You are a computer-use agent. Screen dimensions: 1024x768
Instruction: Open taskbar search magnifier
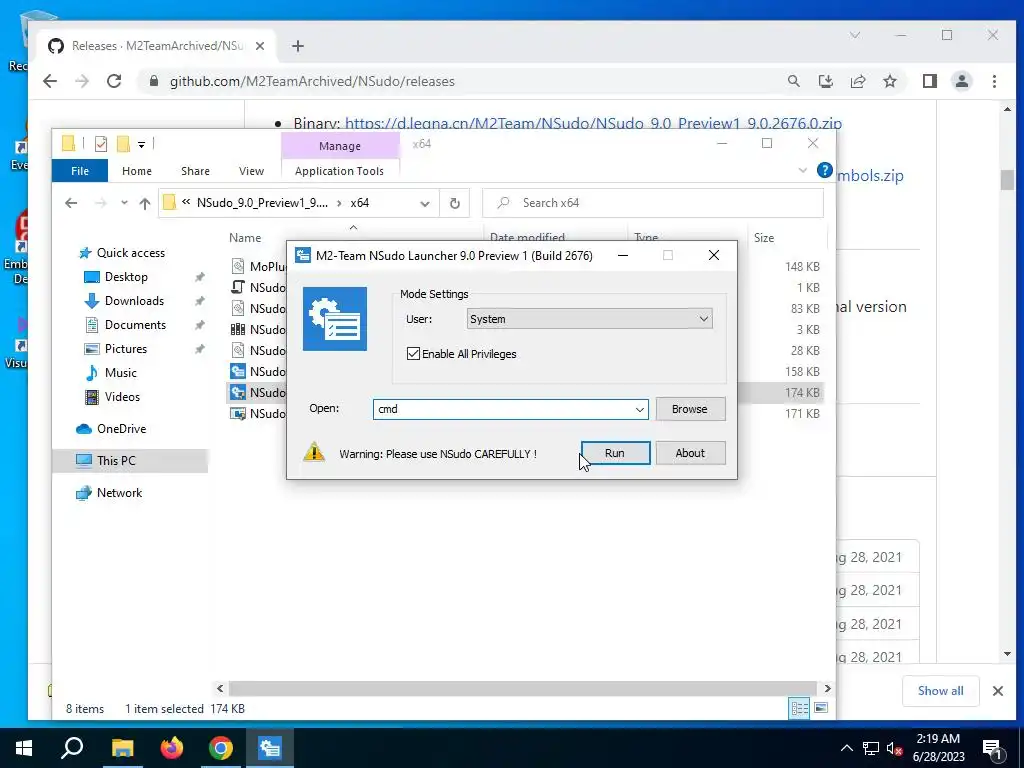pos(72,748)
